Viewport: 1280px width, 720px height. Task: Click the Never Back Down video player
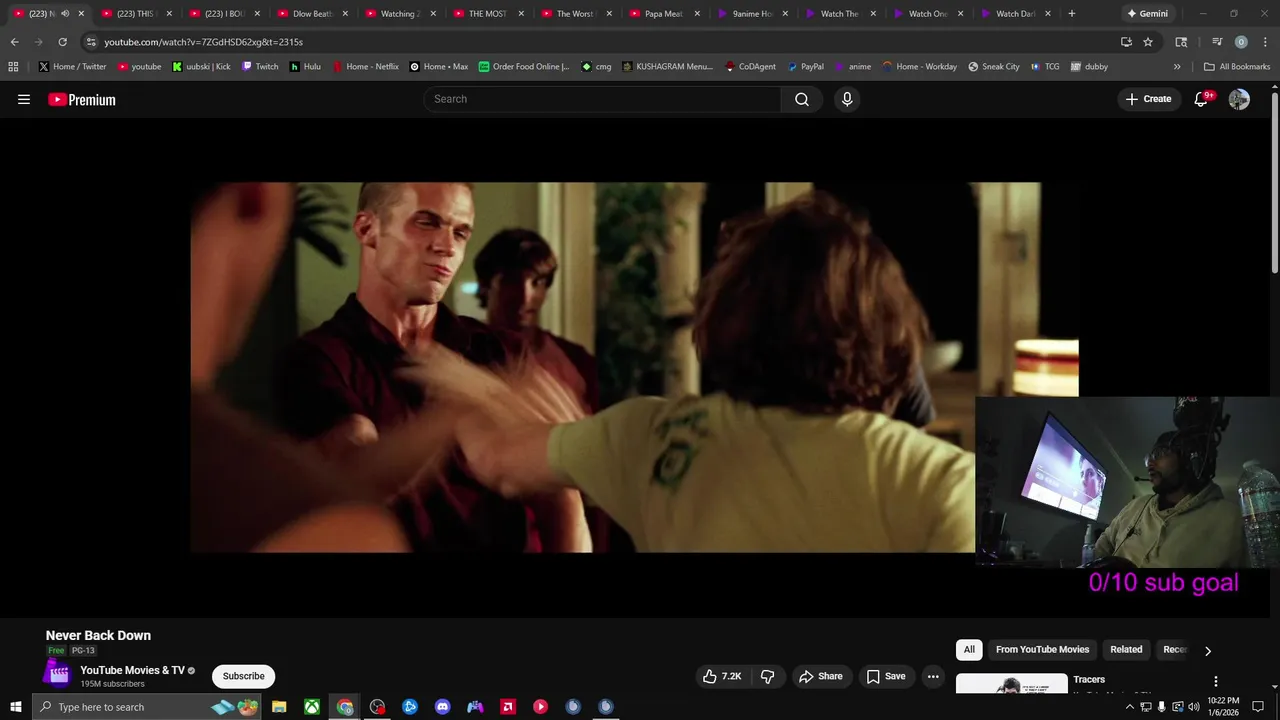coord(634,367)
